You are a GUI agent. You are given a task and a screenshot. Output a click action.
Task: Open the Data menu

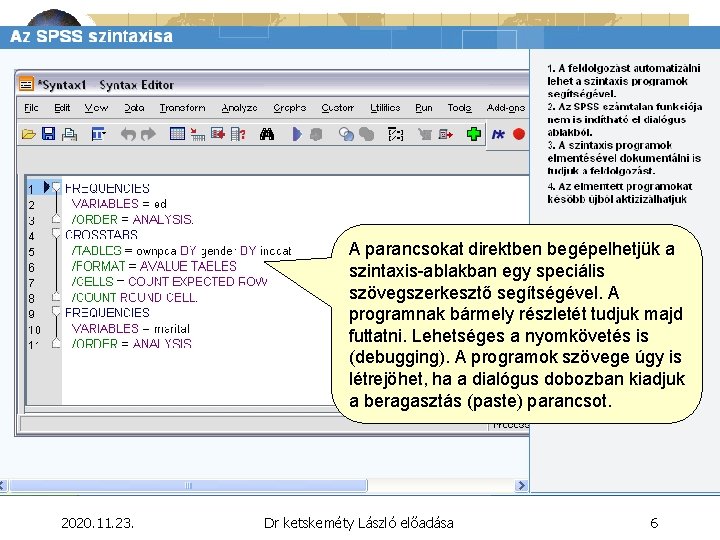134,107
